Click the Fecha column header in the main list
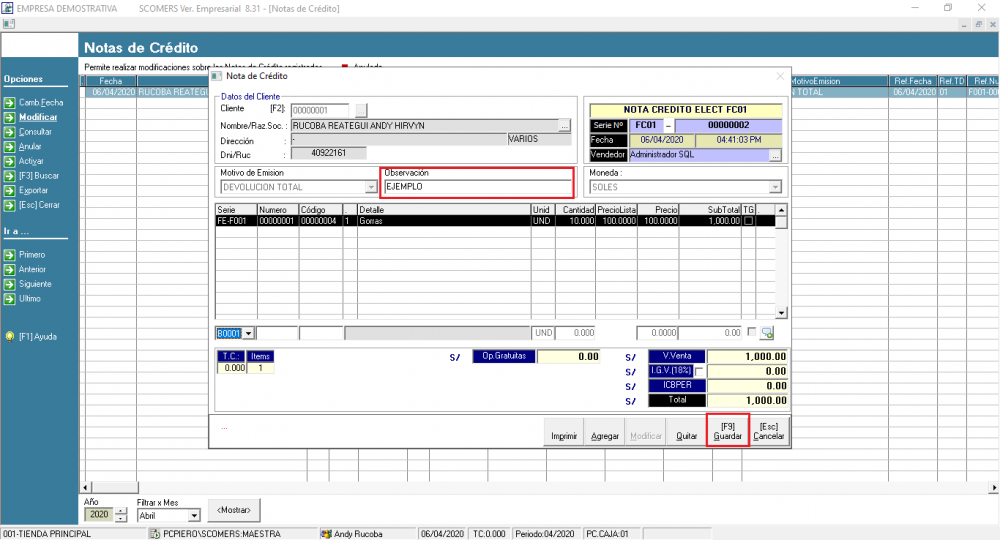The image size is (1000, 540). click(x=110, y=81)
